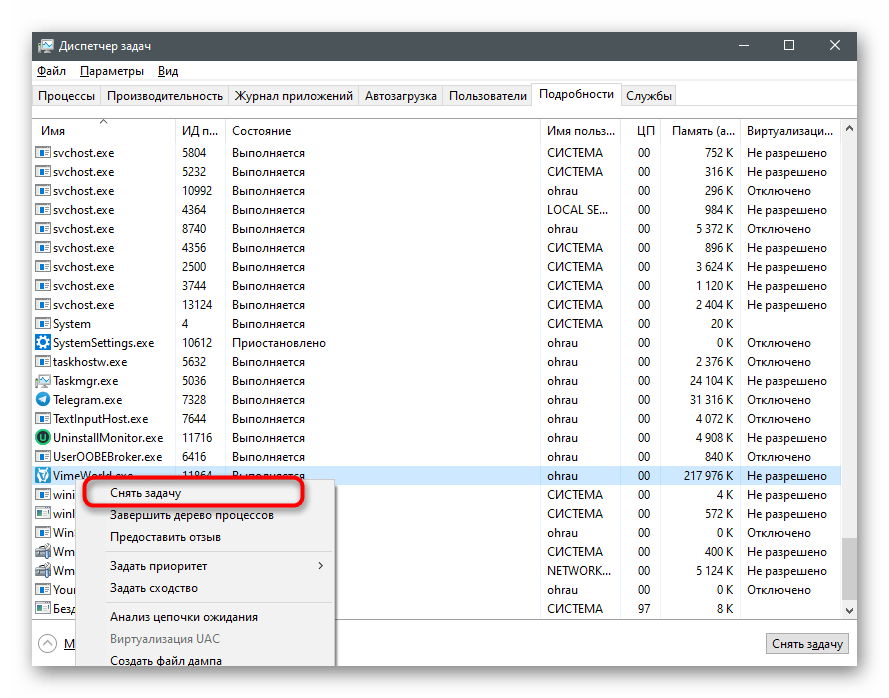
Task: Switch to the Автозагрузка tab
Action: click(x=400, y=96)
